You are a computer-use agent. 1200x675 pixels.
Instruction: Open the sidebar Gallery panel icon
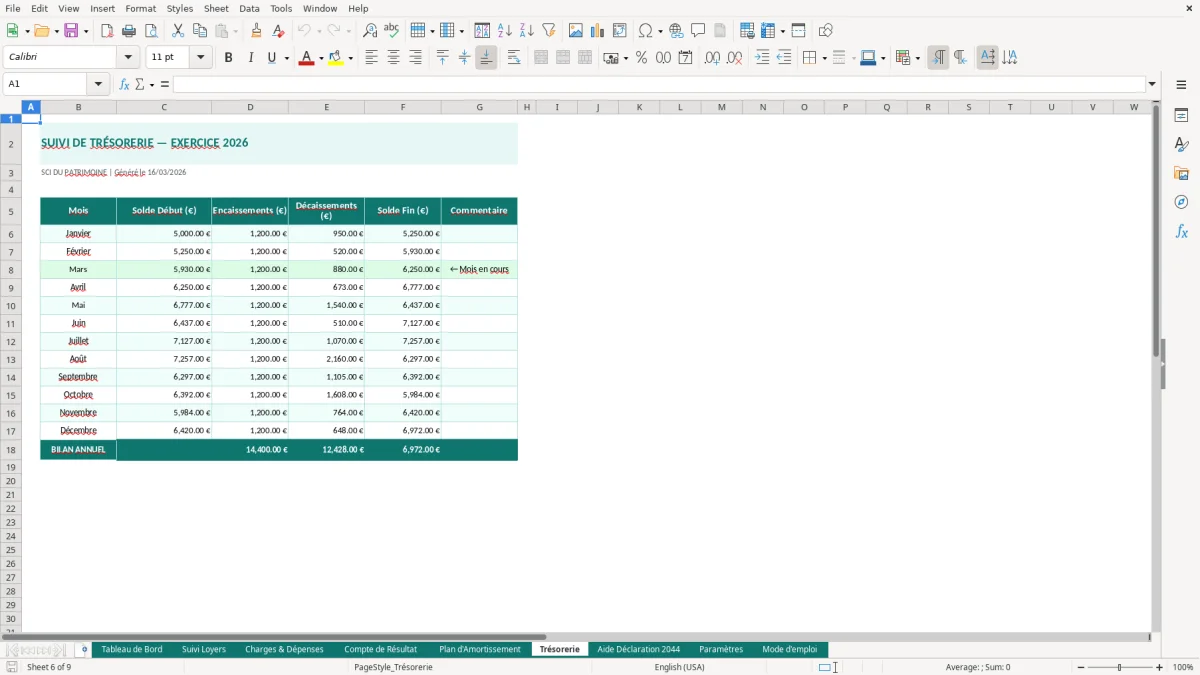pos(1181,173)
